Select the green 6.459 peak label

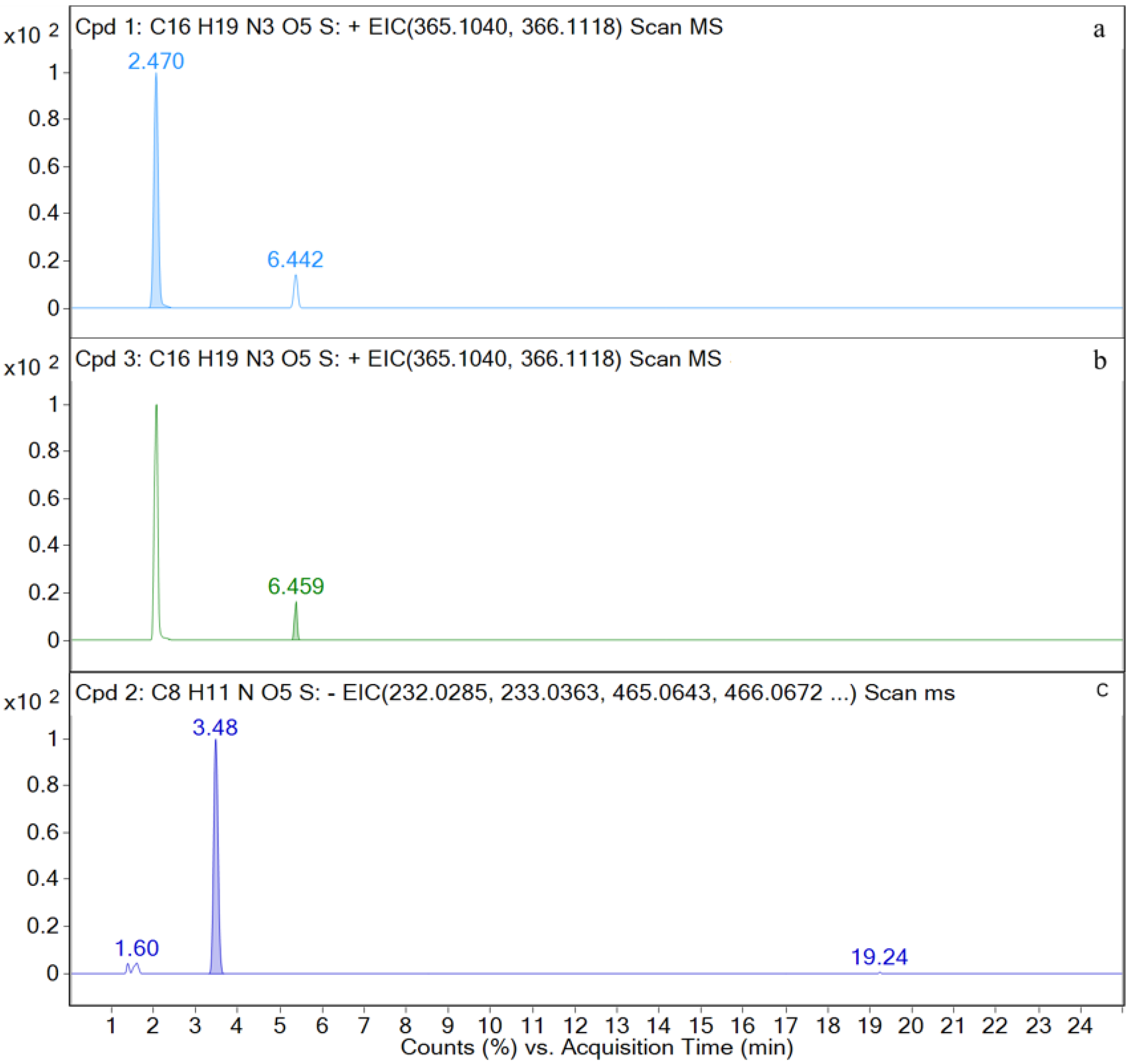pyautogui.click(x=296, y=587)
